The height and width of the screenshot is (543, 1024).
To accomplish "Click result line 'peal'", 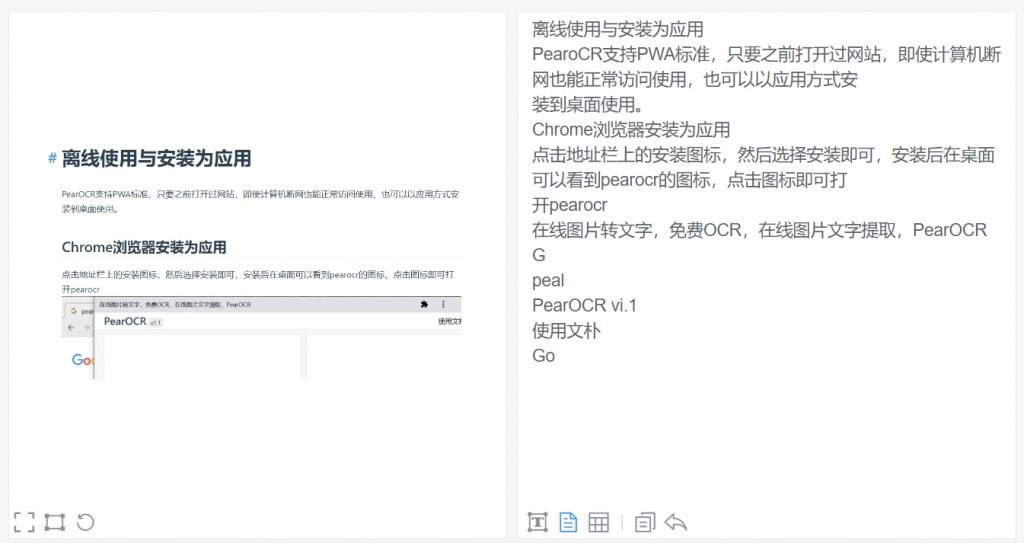I will pos(548,280).
